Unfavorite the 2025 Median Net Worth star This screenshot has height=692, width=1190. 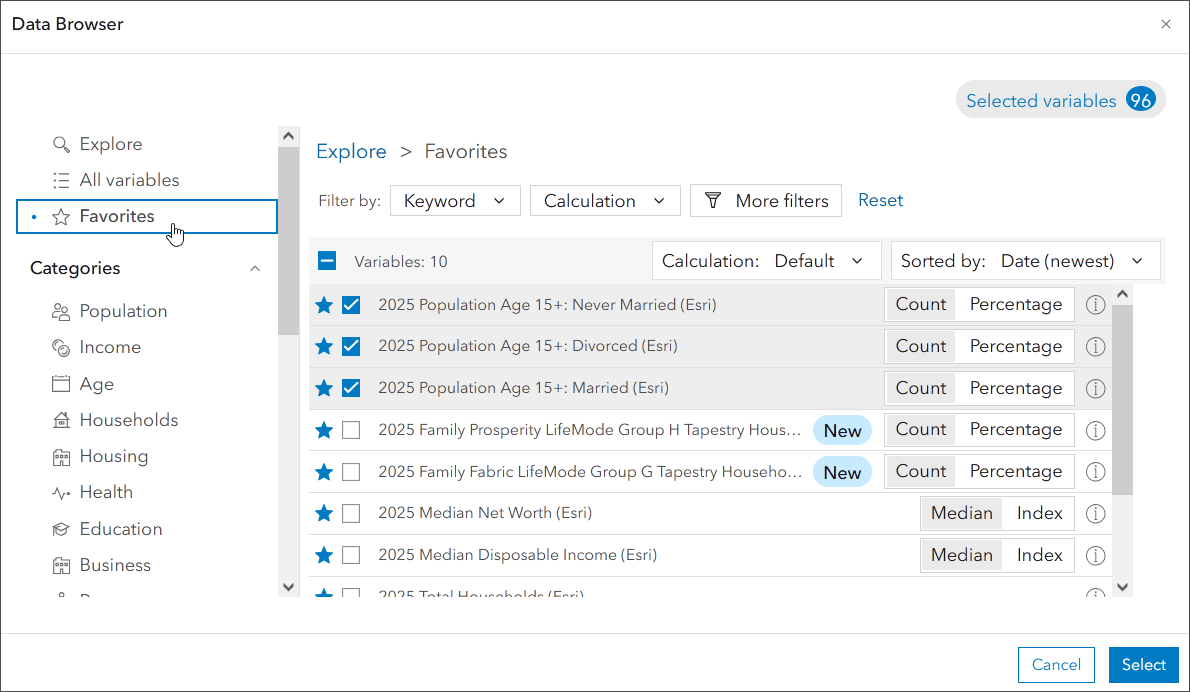click(x=324, y=513)
